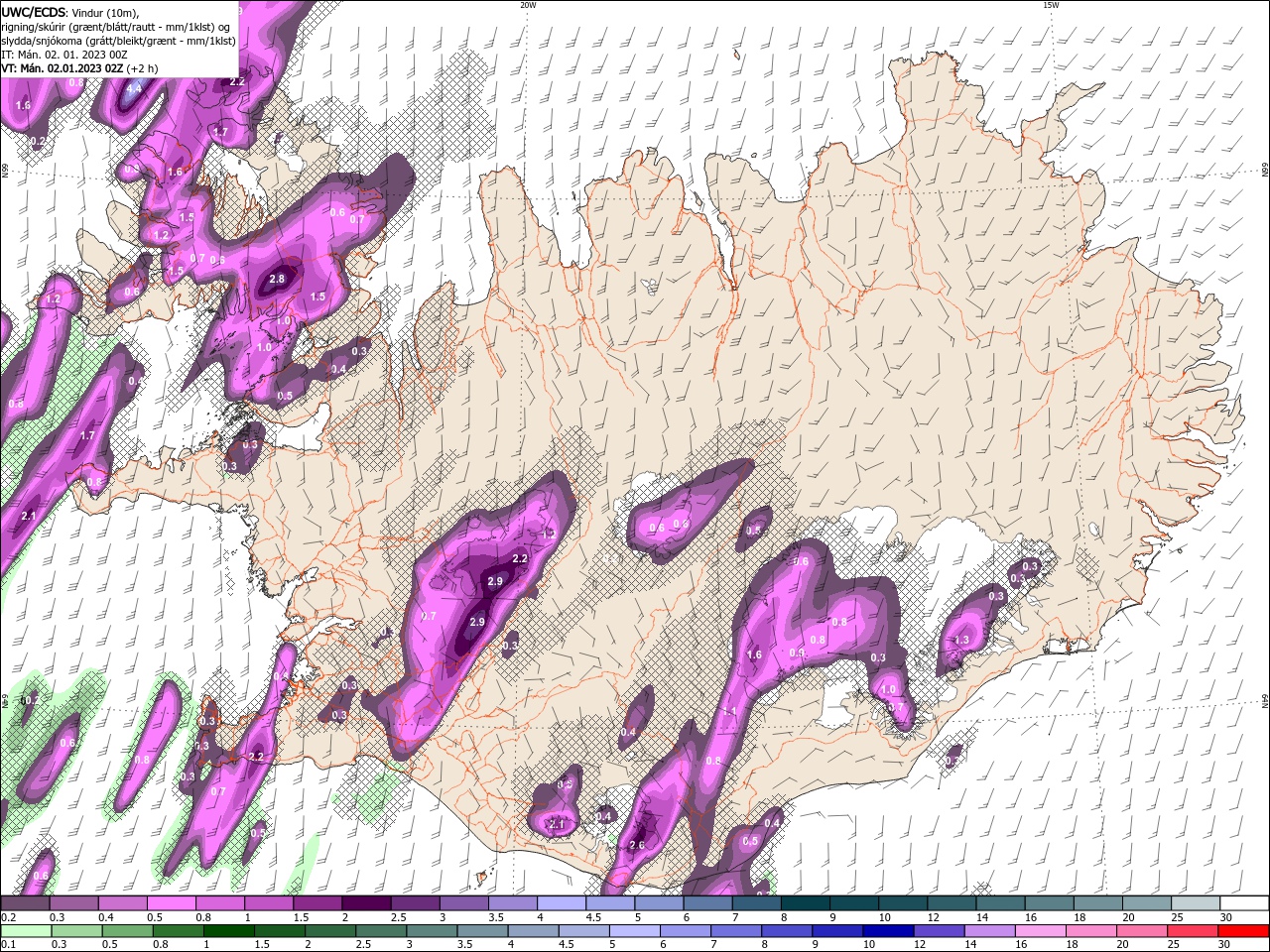Click the pale green 0.1 swatch in the rain scale

tap(25, 931)
